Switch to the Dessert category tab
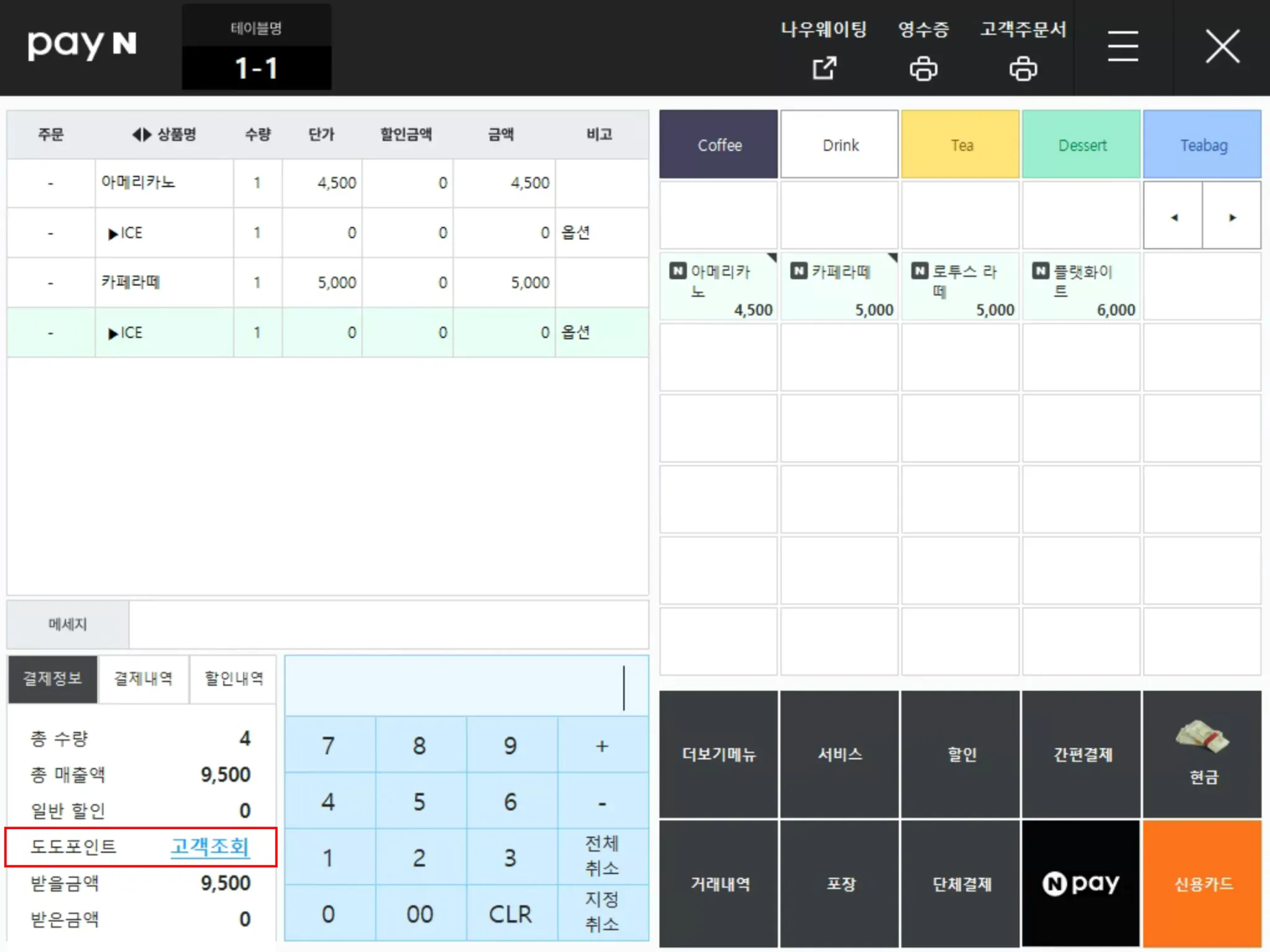1270x952 pixels. pyautogui.click(x=1081, y=145)
